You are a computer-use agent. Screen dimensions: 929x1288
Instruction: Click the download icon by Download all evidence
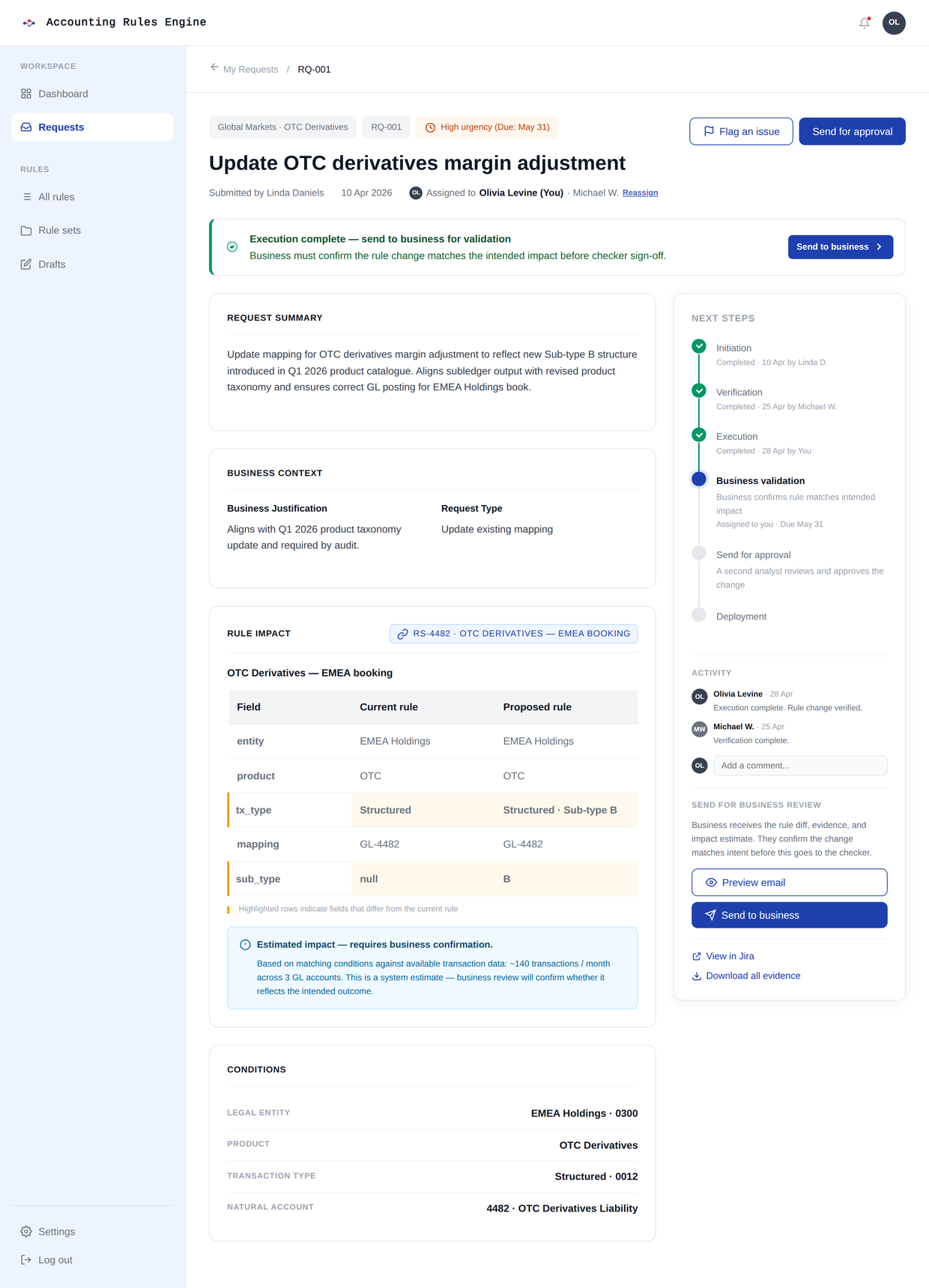(x=697, y=976)
